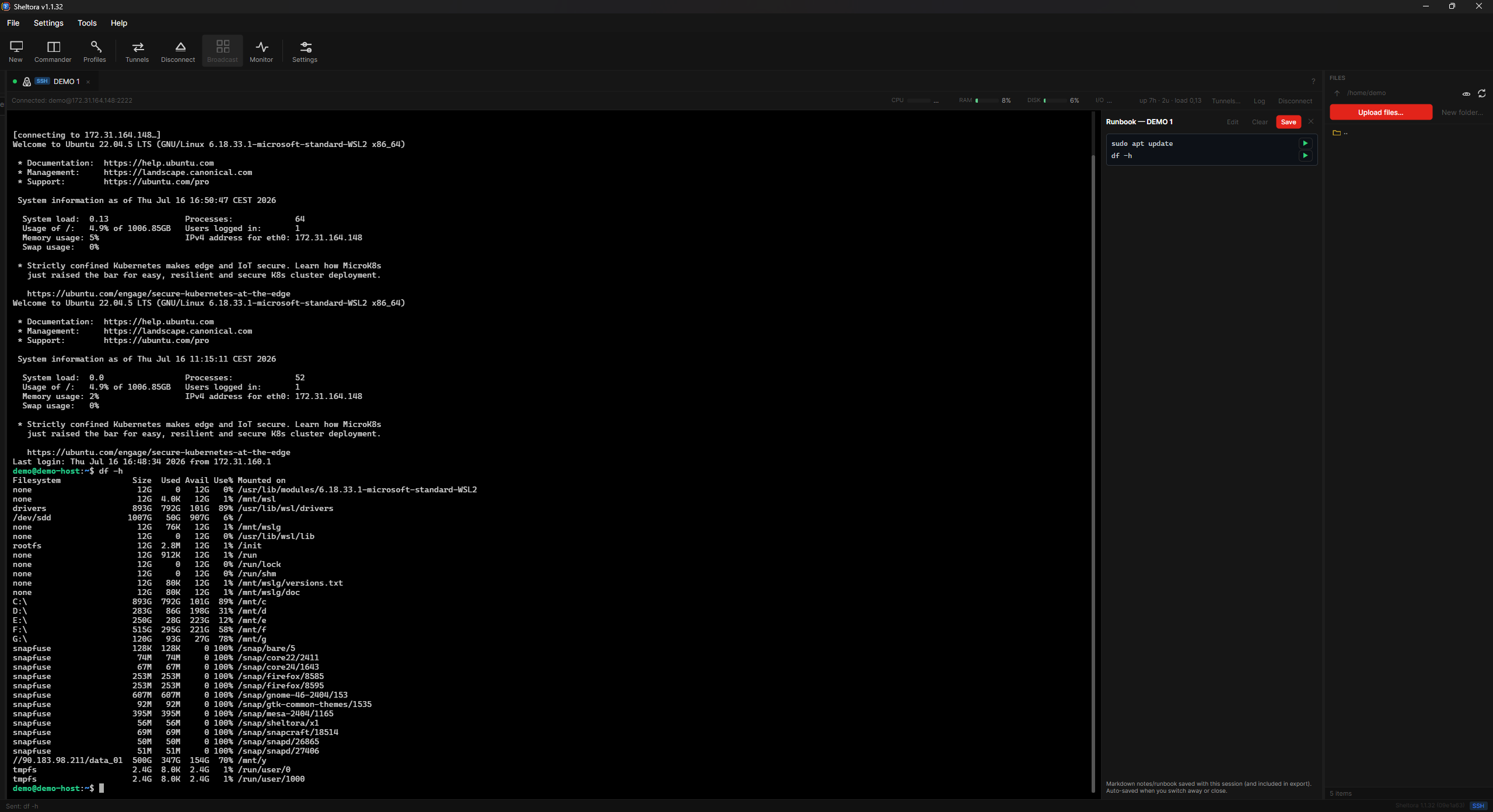Open the File menu
1493x812 pixels.
tap(13, 23)
